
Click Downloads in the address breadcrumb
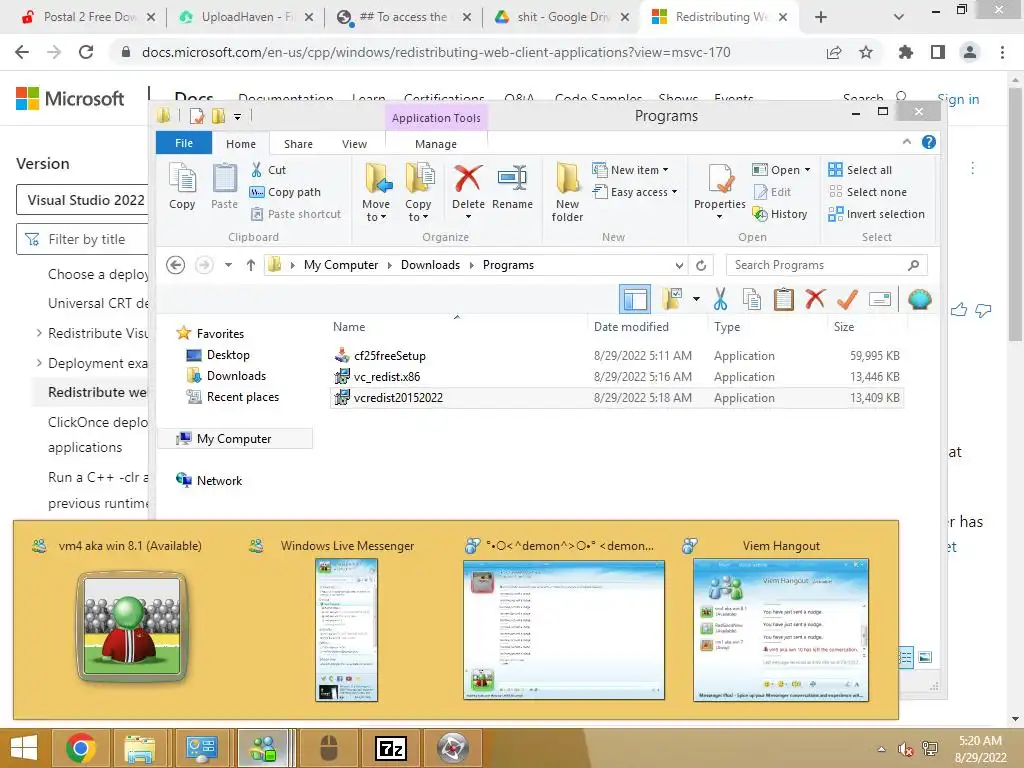click(x=430, y=265)
